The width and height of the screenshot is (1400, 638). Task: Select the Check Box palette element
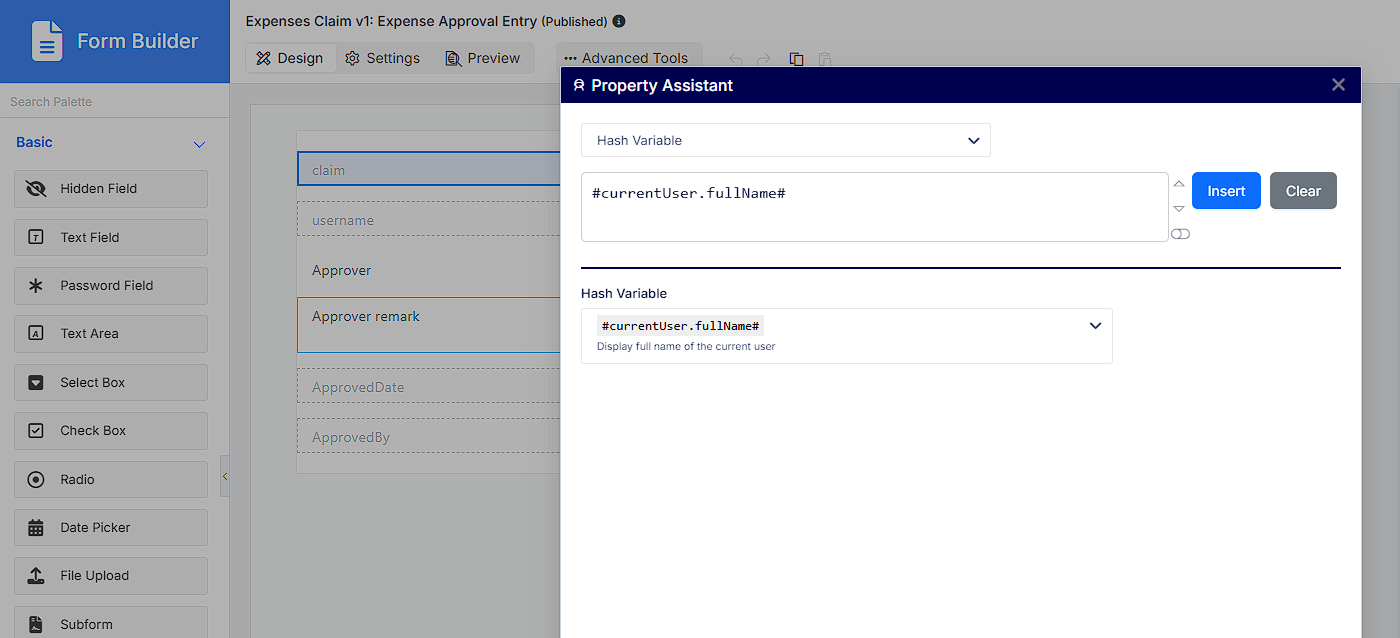pyautogui.click(x=111, y=431)
